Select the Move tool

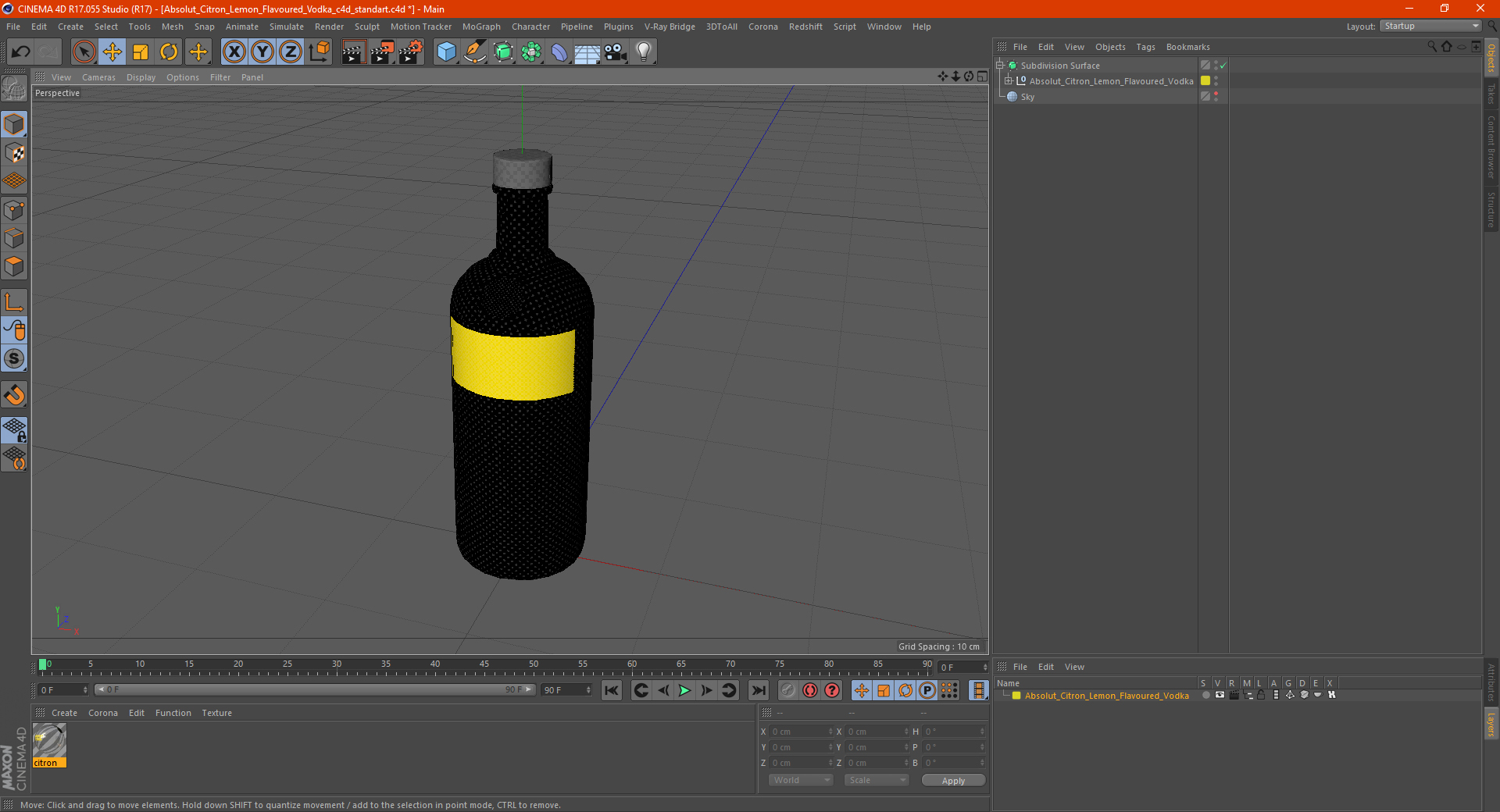tap(112, 52)
